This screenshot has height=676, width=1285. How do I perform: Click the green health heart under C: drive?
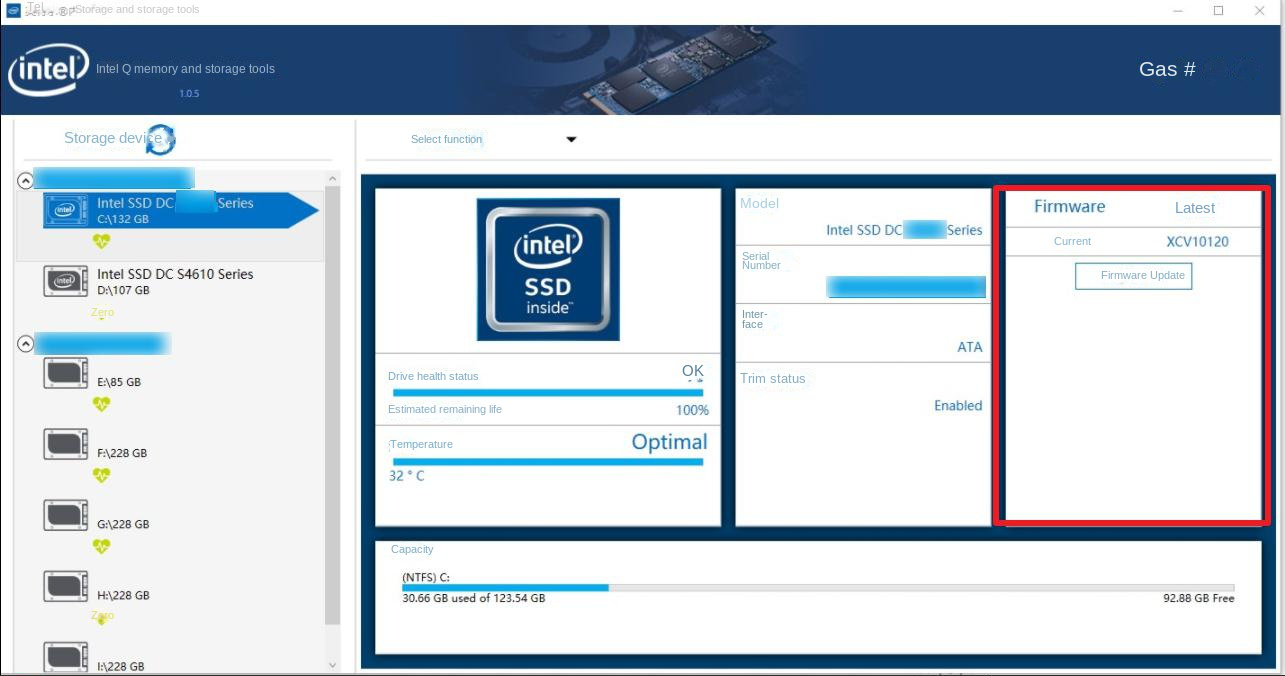101,241
